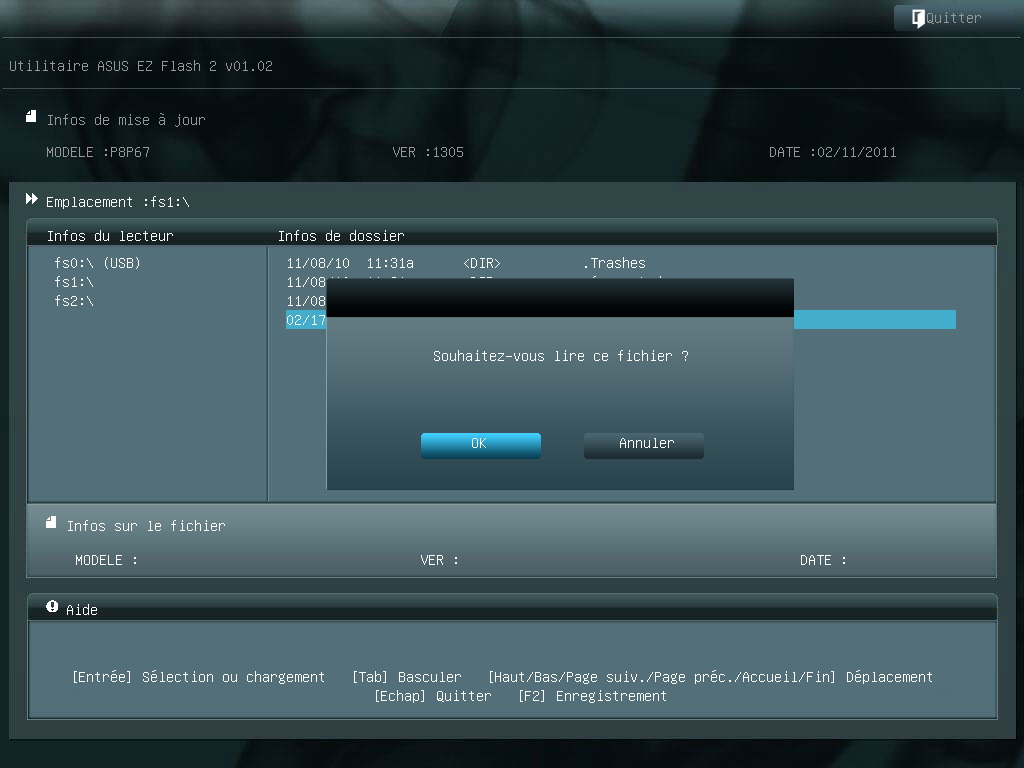Click the dialog question Souhaitez-vous lire ce fichier
1024x768 pixels.
coord(560,356)
